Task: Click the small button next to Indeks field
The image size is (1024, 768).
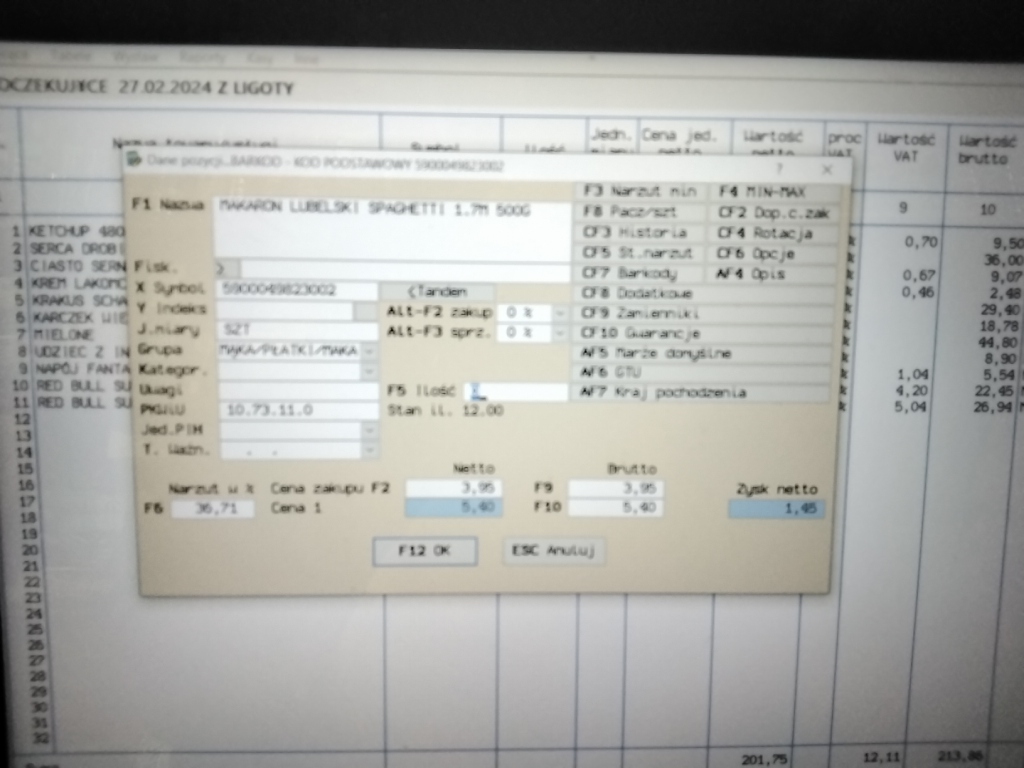Action: (366, 311)
